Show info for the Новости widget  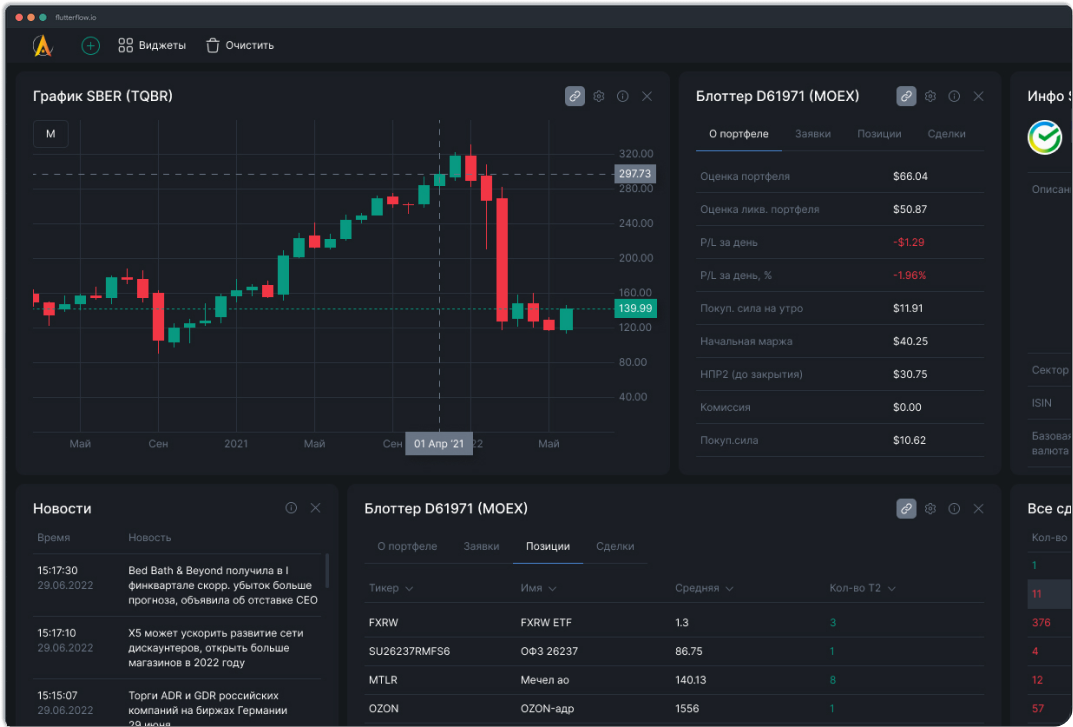coord(291,508)
